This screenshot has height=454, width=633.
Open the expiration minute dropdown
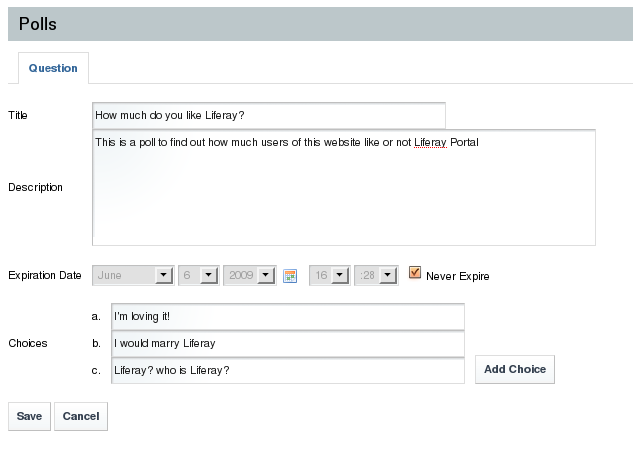tap(376, 275)
